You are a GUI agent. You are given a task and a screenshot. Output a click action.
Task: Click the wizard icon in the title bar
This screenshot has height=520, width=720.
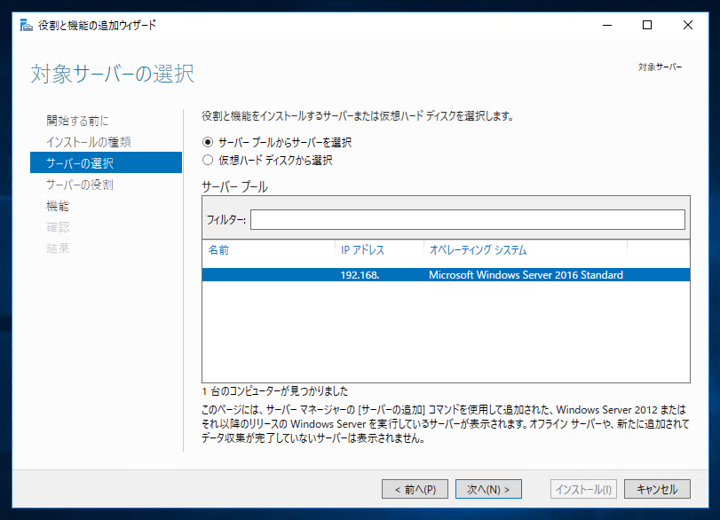(x=26, y=25)
